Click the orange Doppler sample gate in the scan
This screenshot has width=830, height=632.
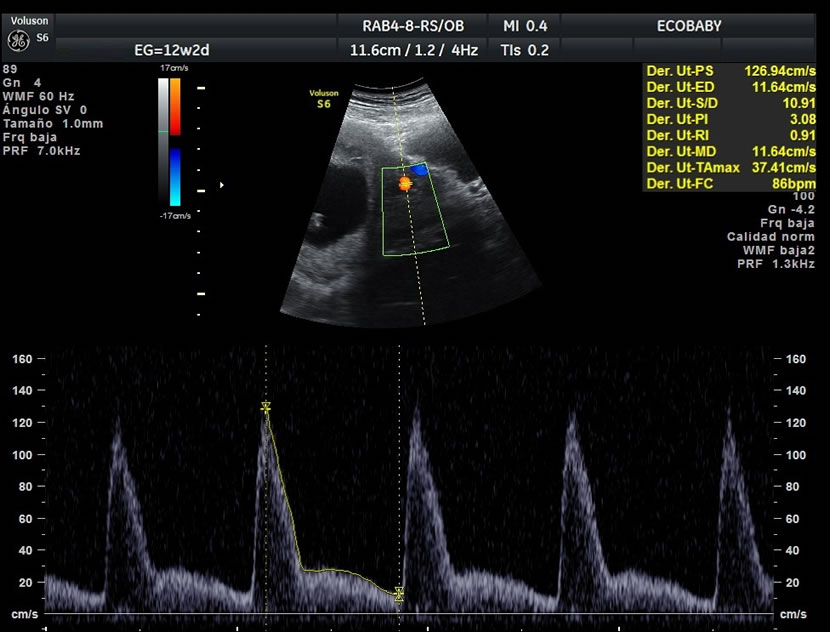click(x=405, y=183)
